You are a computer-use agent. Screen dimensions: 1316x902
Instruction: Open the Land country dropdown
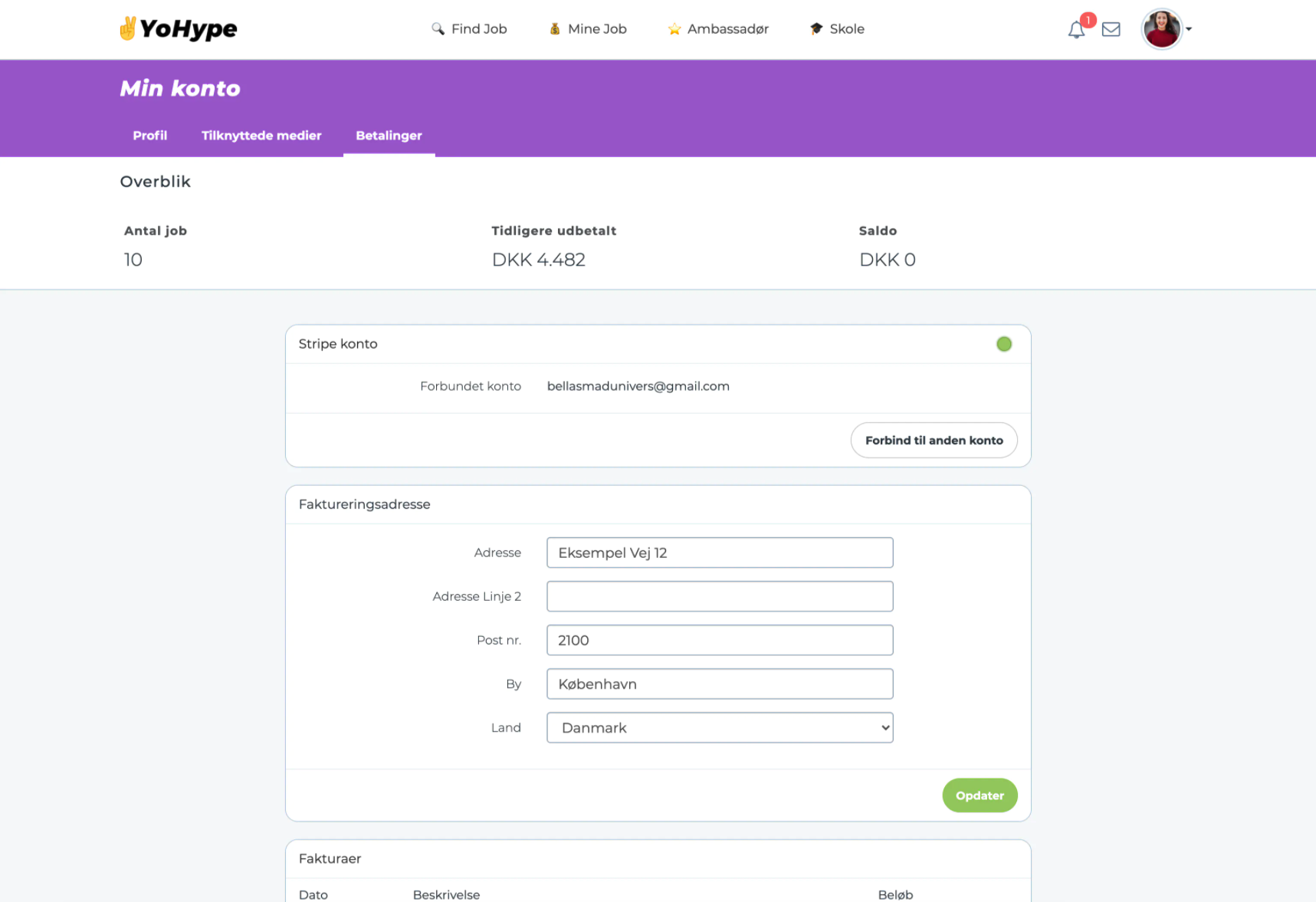pos(719,728)
